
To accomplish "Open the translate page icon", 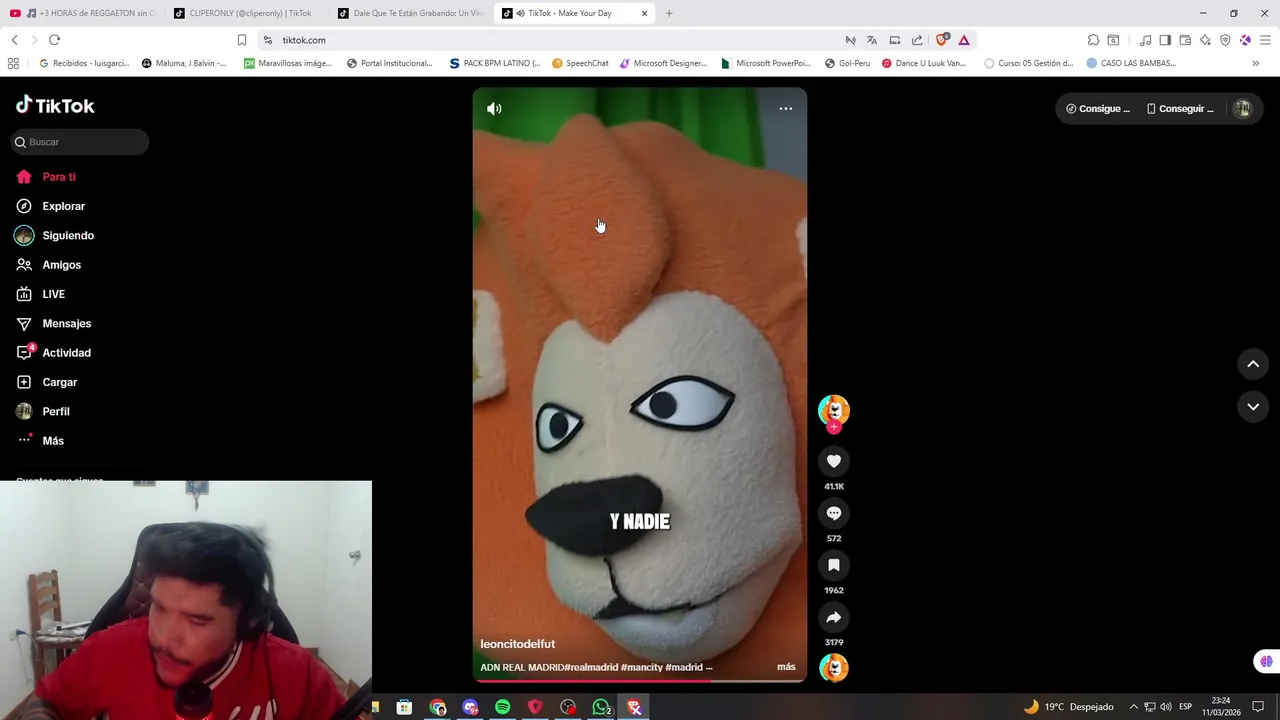I will pyautogui.click(x=872, y=40).
